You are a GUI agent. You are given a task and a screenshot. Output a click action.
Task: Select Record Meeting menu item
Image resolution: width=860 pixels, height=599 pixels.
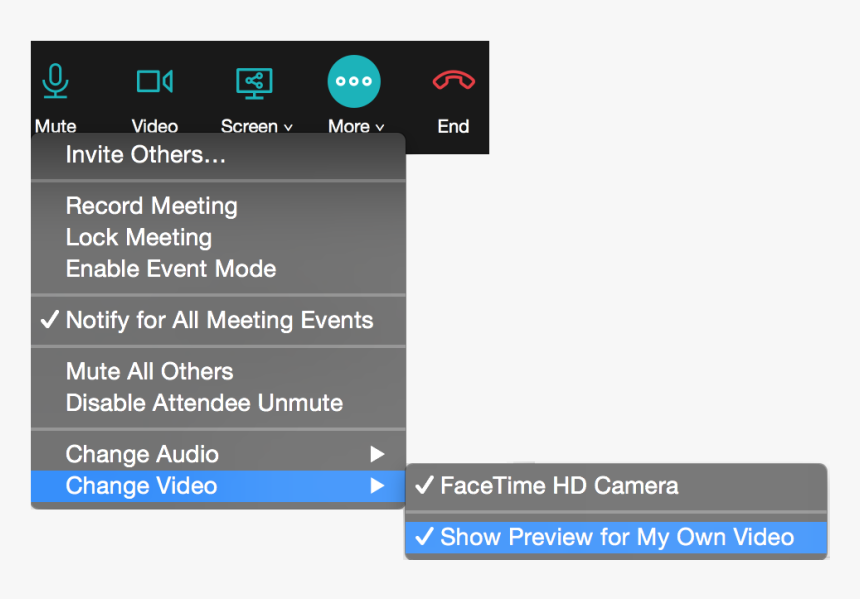click(152, 206)
